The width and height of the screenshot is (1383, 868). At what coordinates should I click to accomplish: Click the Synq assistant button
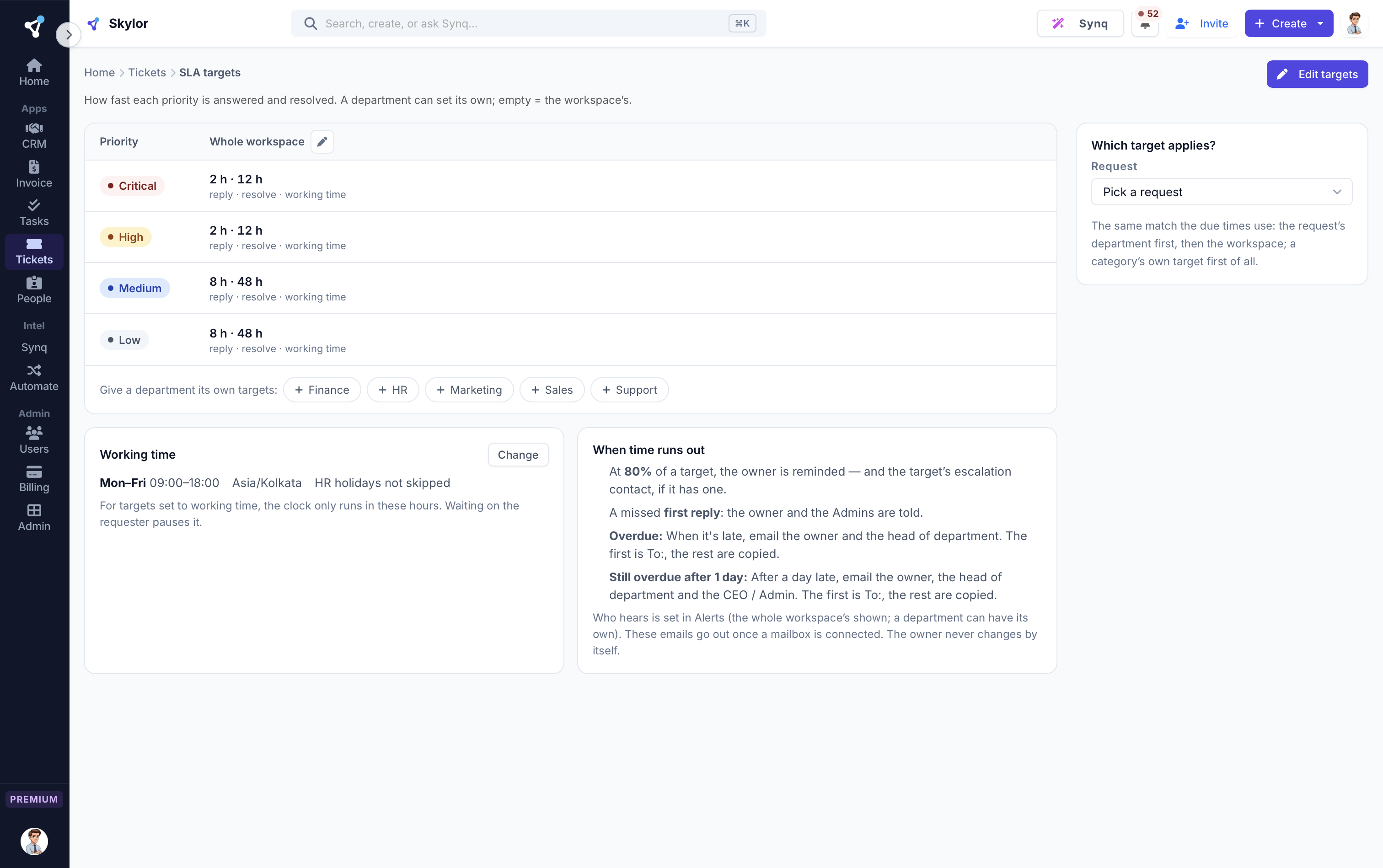point(1079,23)
